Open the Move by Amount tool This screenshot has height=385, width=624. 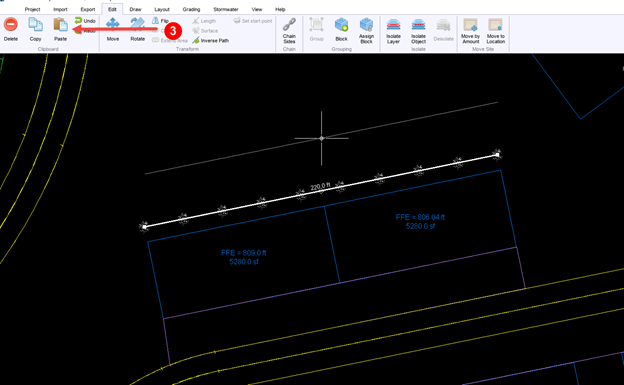click(470, 30)
